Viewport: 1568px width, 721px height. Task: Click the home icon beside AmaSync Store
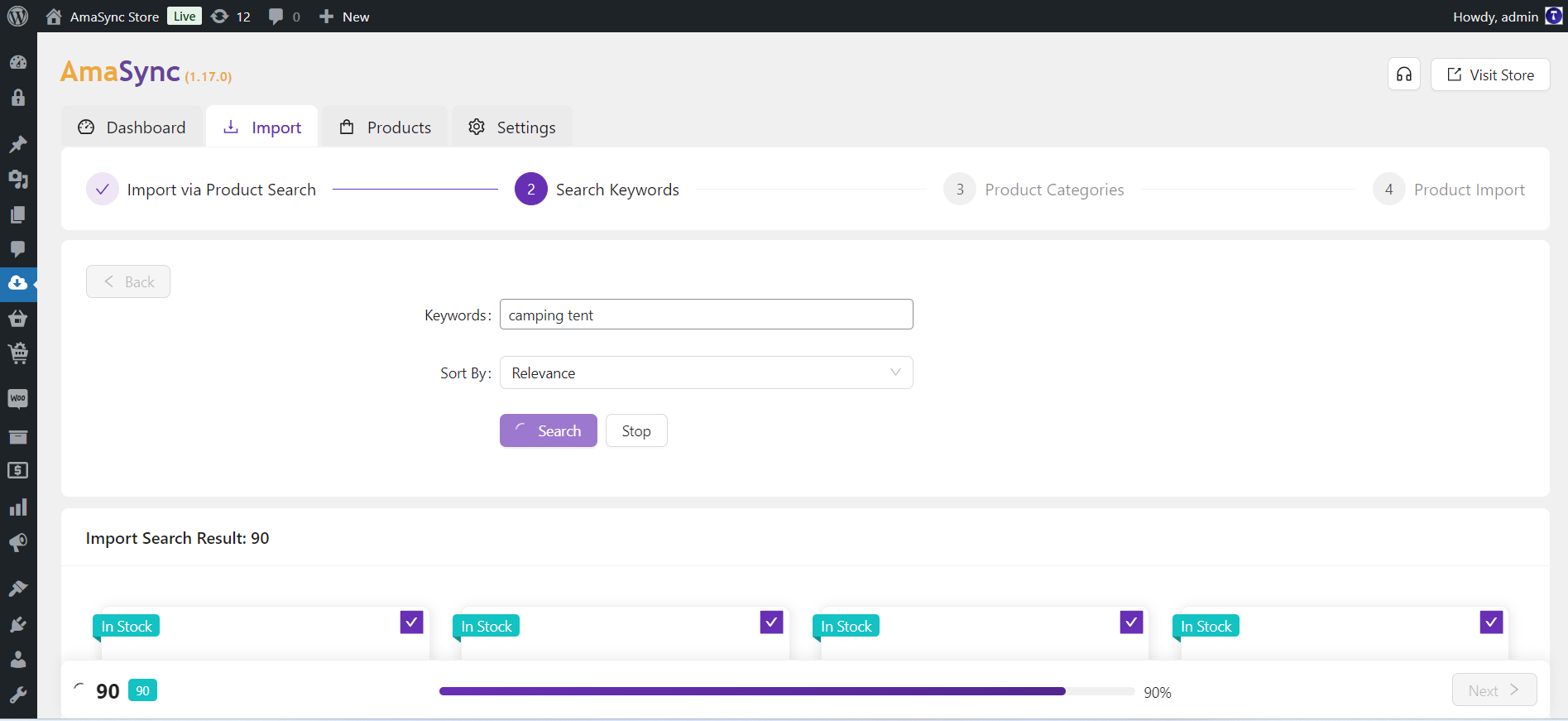tap(54, 17)
